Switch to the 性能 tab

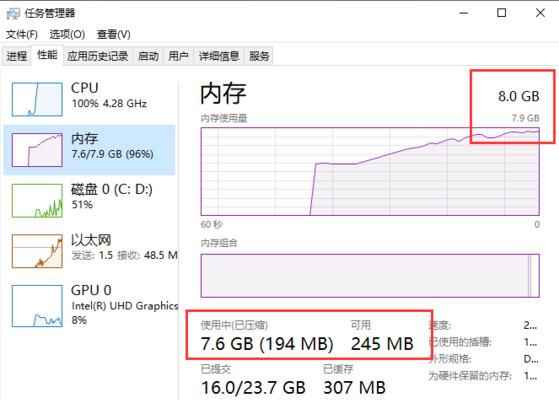coord(47,55)
